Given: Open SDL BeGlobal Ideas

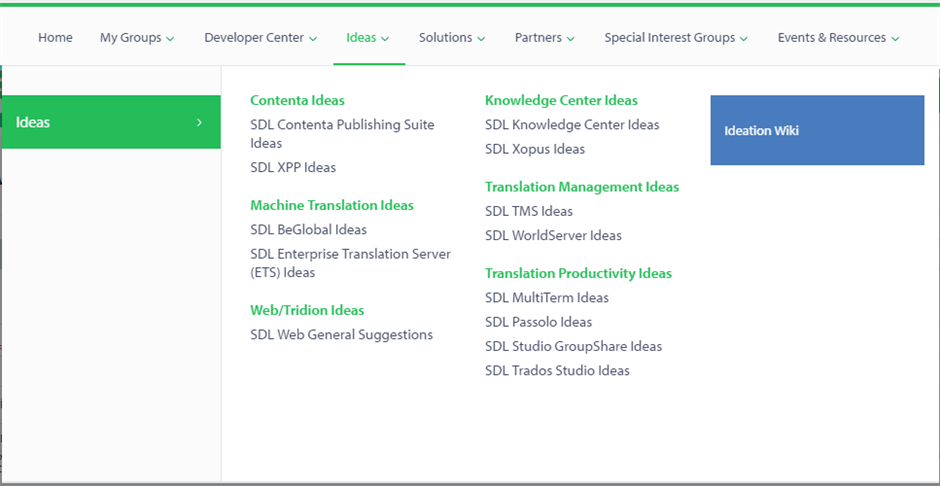Looking at the screenshot, I should 309,230.
